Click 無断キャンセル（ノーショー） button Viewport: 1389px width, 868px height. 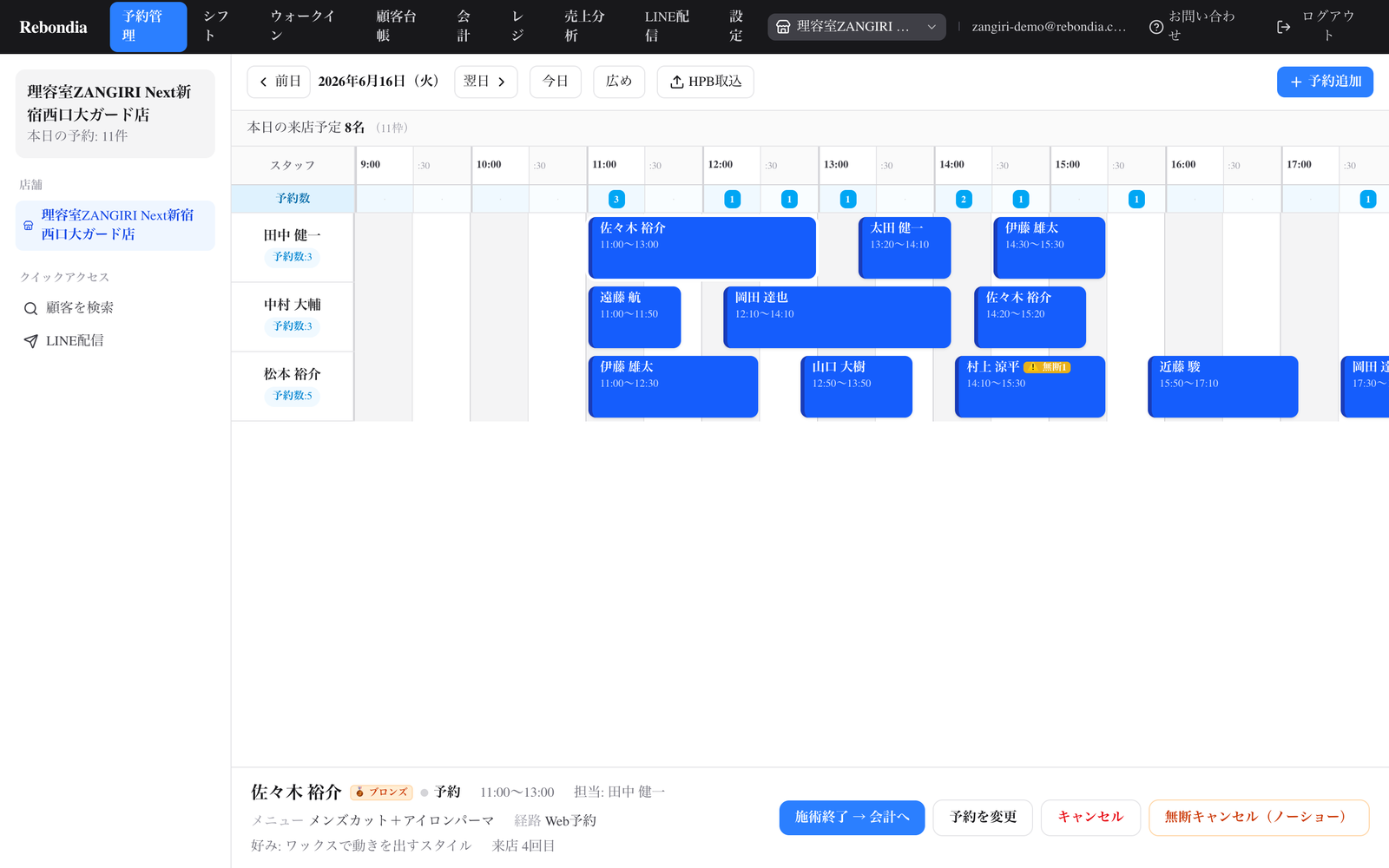[1259, 818]
